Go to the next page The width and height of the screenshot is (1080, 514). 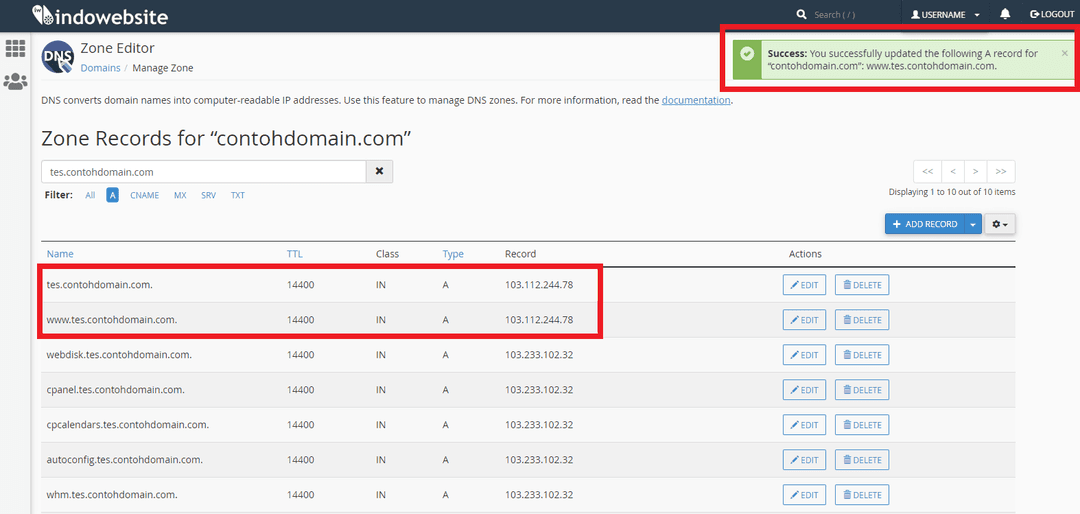coord(975,172)
